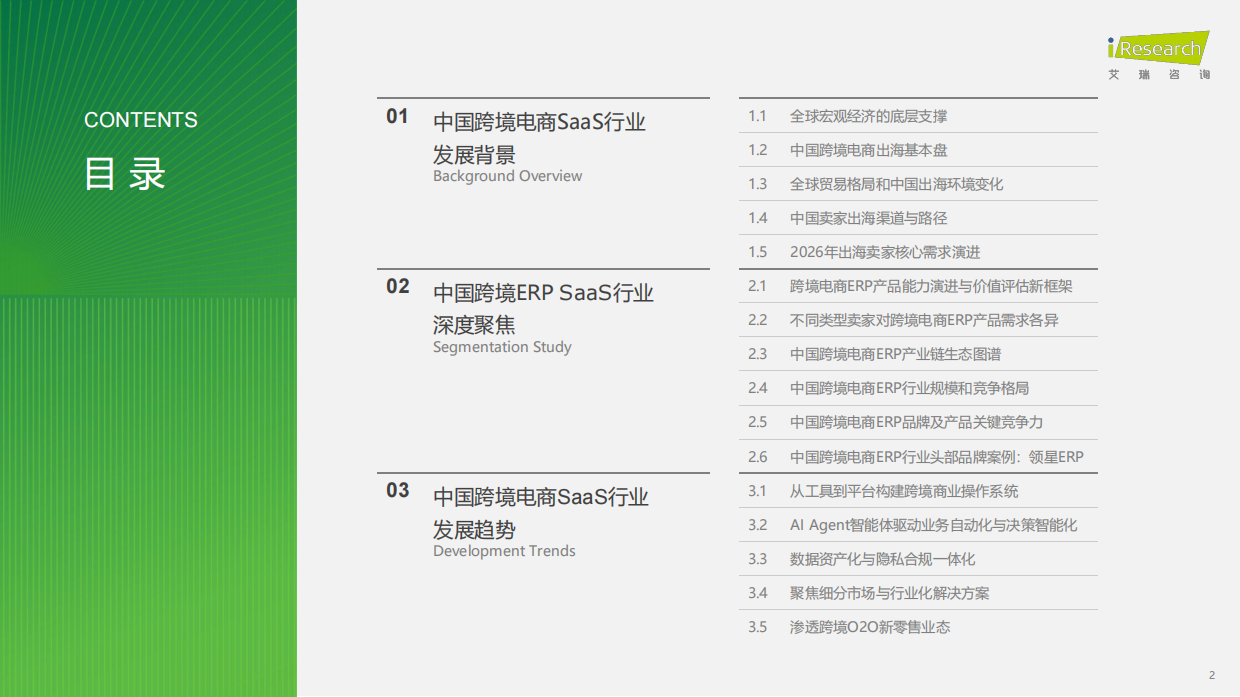Select entry 中国卖家出海渠道与路径
The height and width of the screenshot is (697, 1240).
[868, 218]
